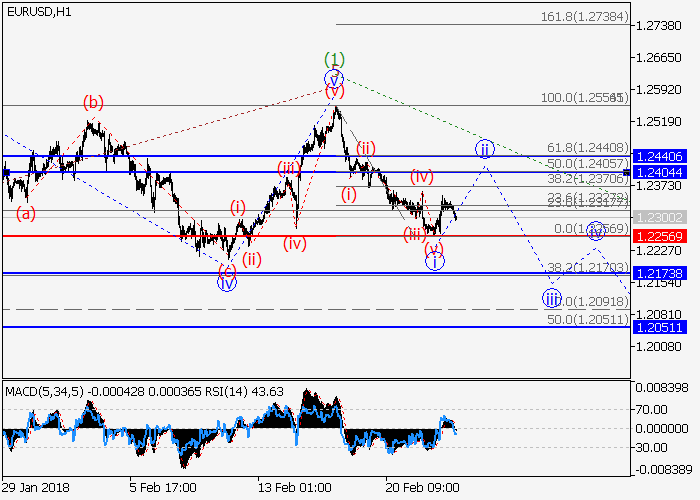Click the 29 Jan 2018 date label

36,488
